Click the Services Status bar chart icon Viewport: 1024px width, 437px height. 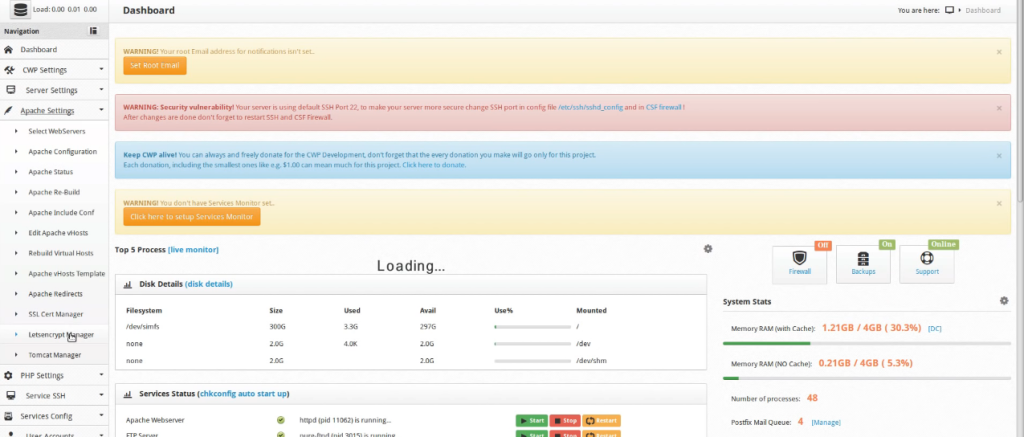[127, 394]
